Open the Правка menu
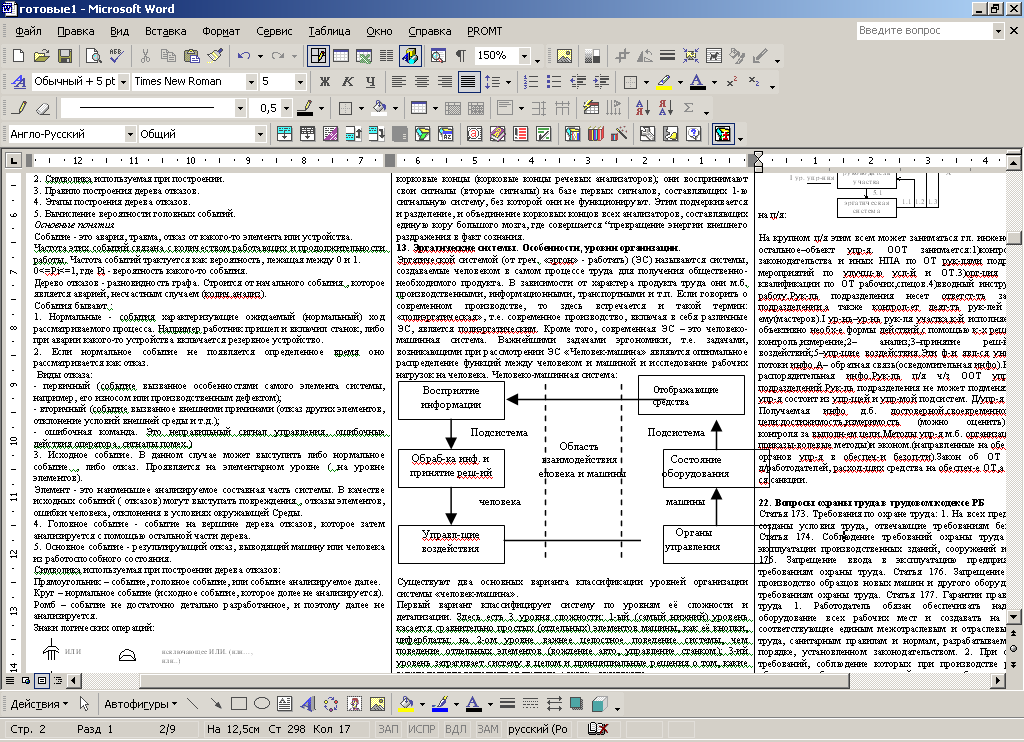1024x742 pixels. (76, 31)
